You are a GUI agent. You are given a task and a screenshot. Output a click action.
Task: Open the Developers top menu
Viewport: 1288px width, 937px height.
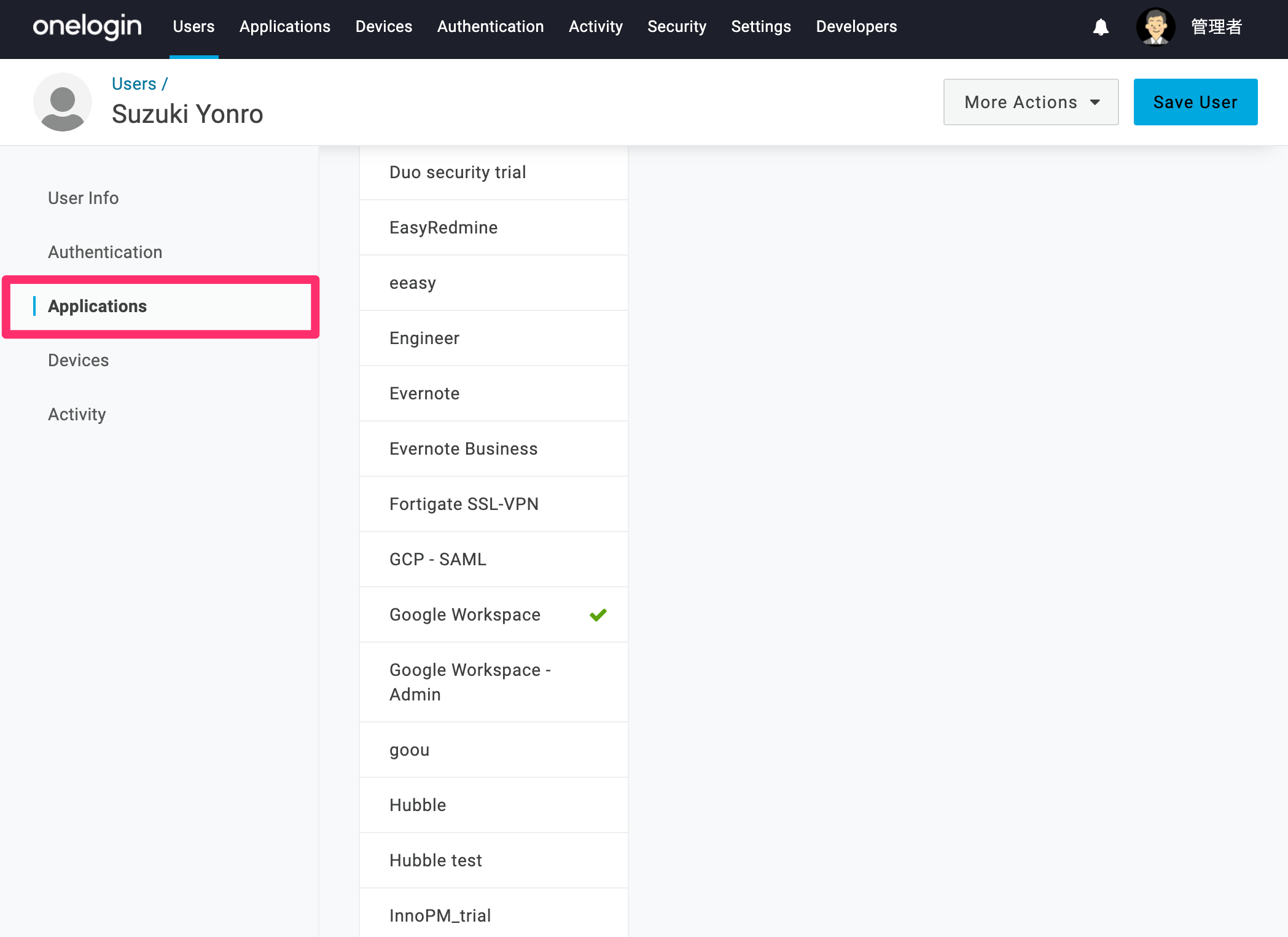click(x=857, y=26)
